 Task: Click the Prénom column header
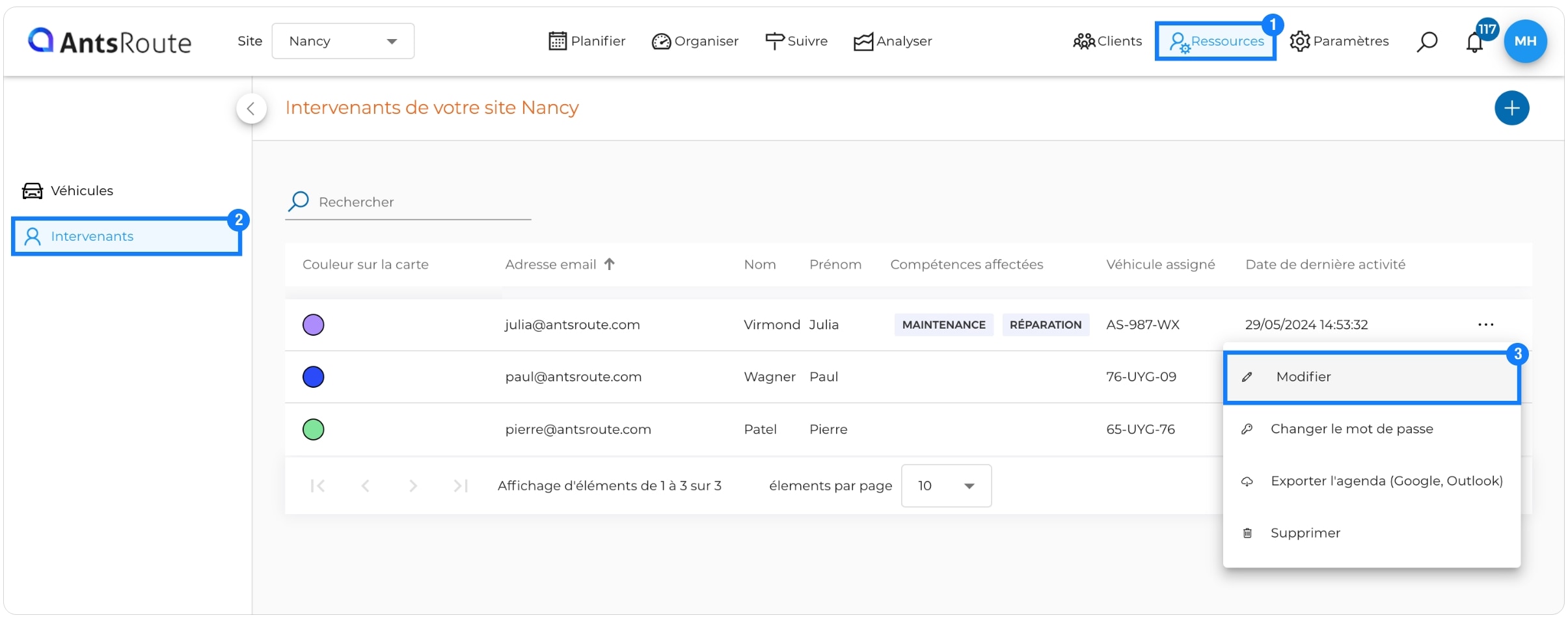(835, 264)
